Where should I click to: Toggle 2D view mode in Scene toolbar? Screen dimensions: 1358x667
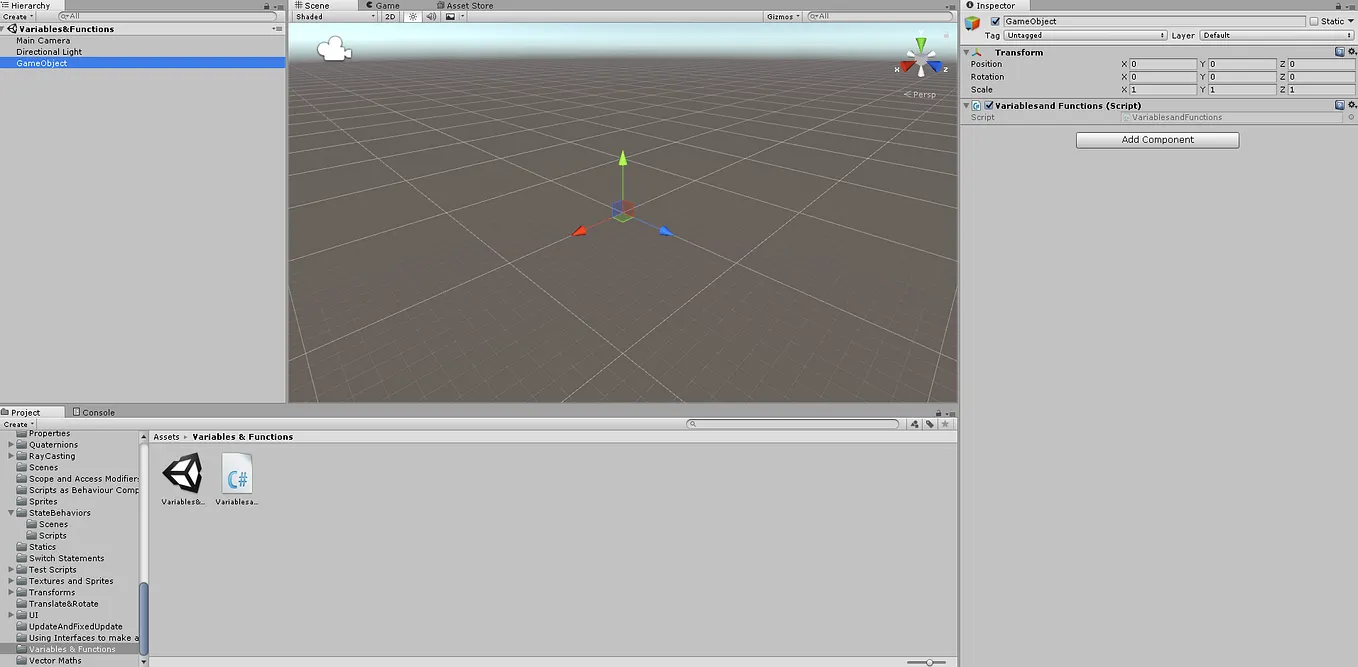tap(389, 16)
